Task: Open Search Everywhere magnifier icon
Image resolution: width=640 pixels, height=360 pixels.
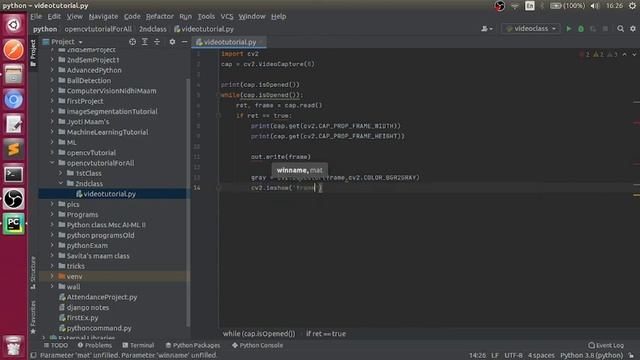Action: point(620,29)
